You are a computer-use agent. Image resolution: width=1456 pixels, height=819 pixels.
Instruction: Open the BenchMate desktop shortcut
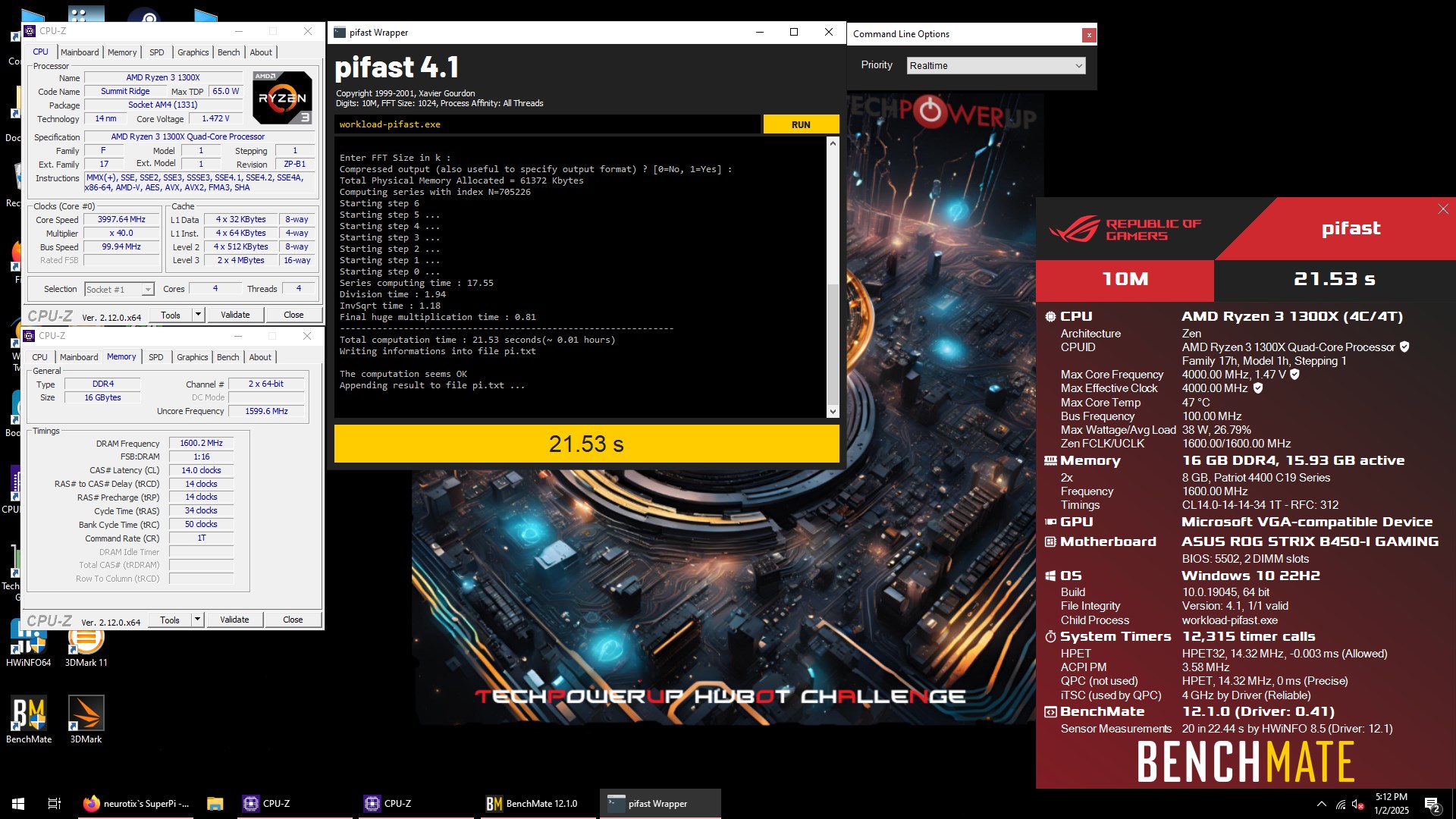click(29, 720)
